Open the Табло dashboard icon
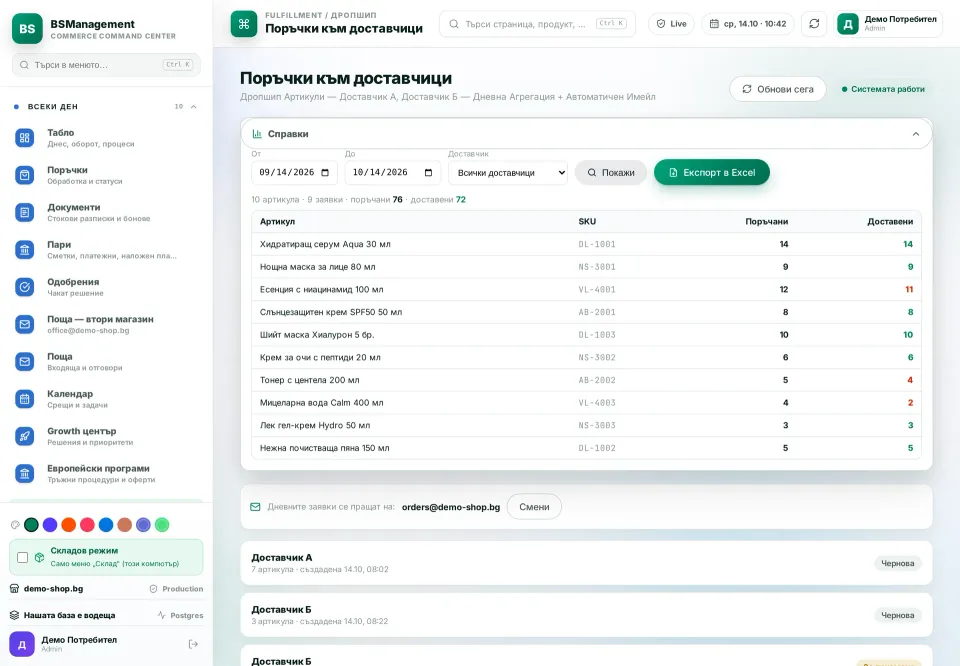The width and height of the screenshot is (960, 666). point(24,138)
